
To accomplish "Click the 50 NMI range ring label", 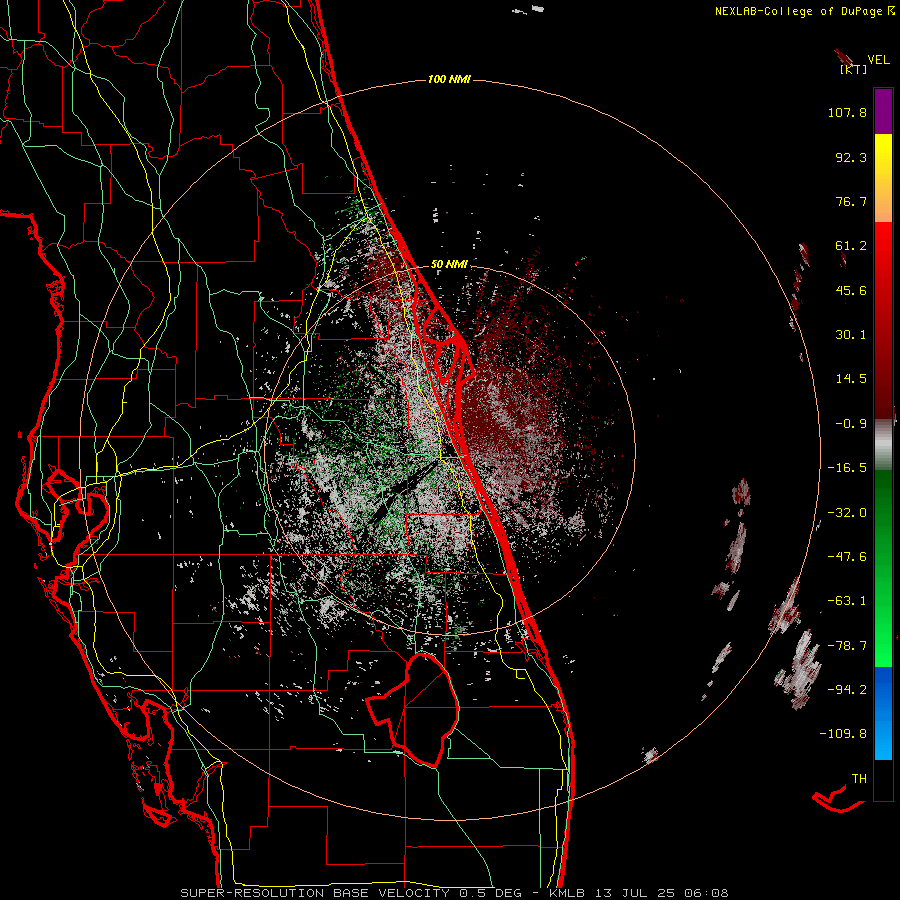I will 449,265.
